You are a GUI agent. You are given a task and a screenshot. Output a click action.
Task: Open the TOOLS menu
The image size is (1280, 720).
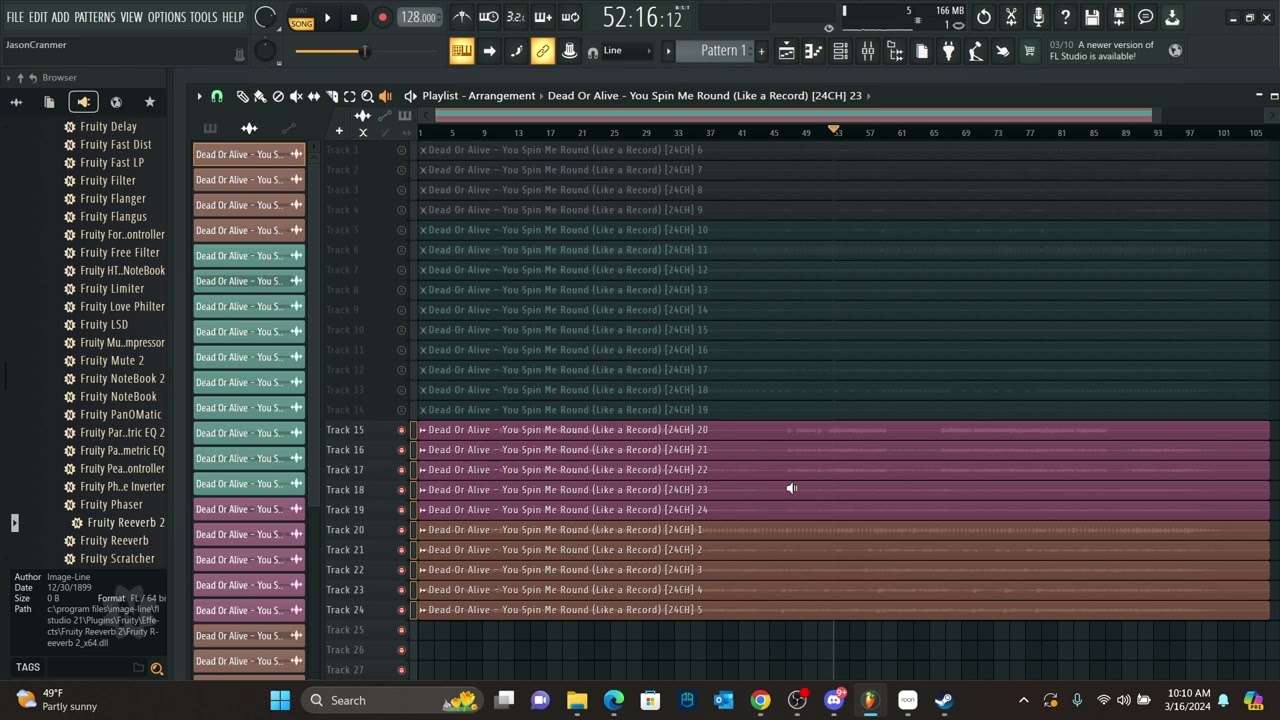(203, 17)
